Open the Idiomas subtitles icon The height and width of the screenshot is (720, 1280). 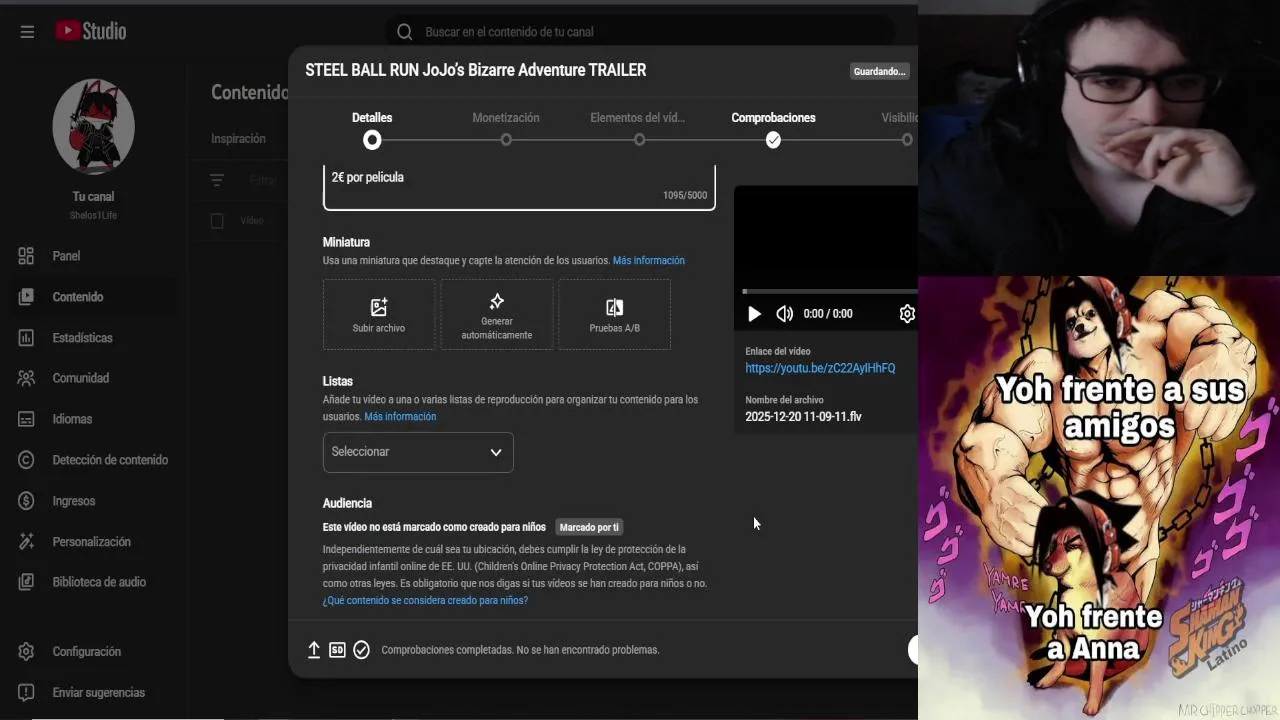[x=27, y=419]
